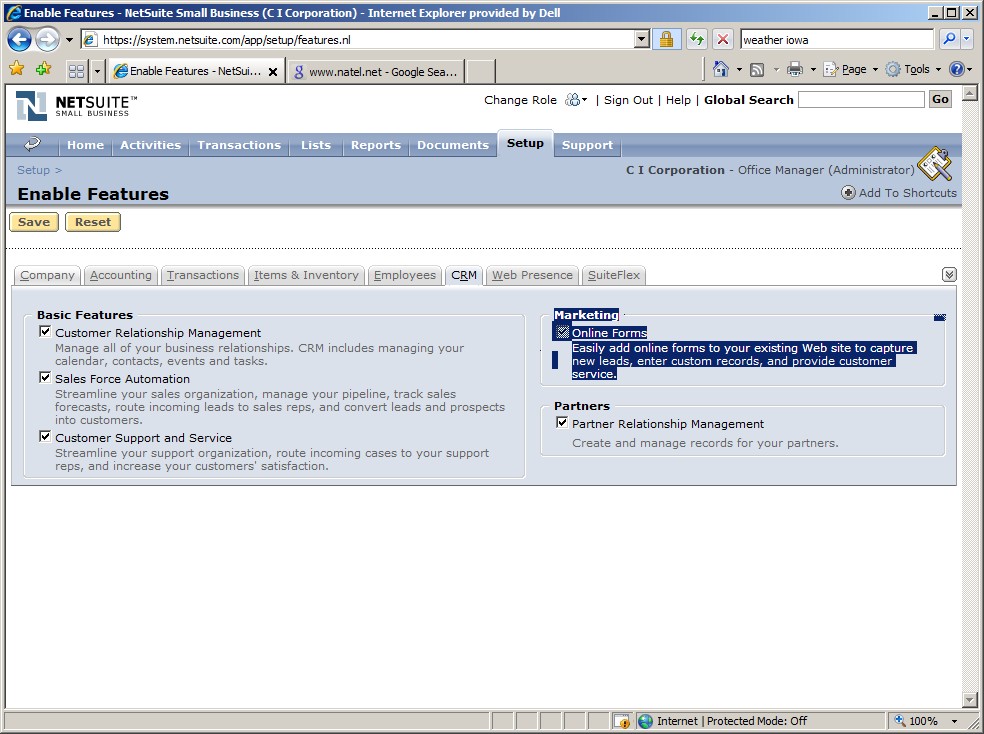Click the Global Search input field

(861, 99)
